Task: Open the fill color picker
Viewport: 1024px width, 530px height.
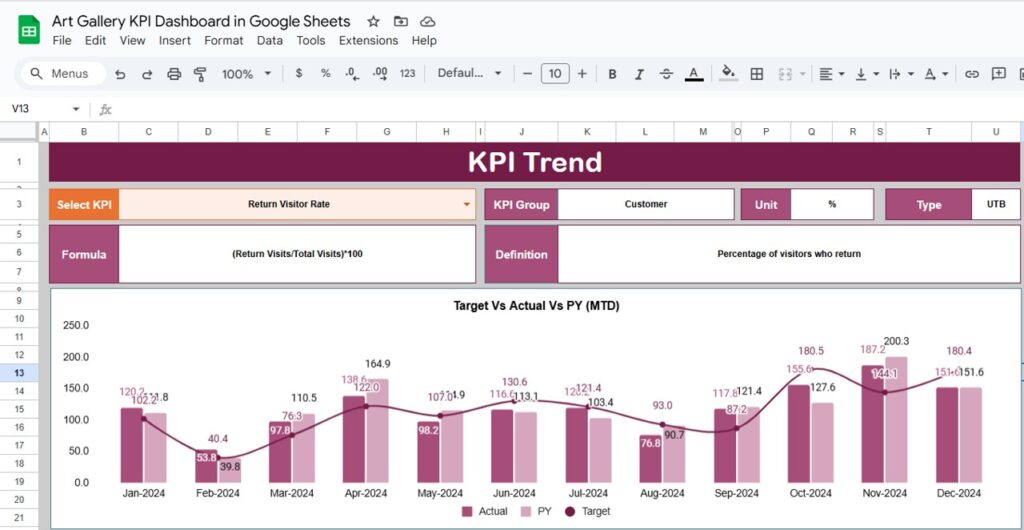Action: [x=728, y=74]
